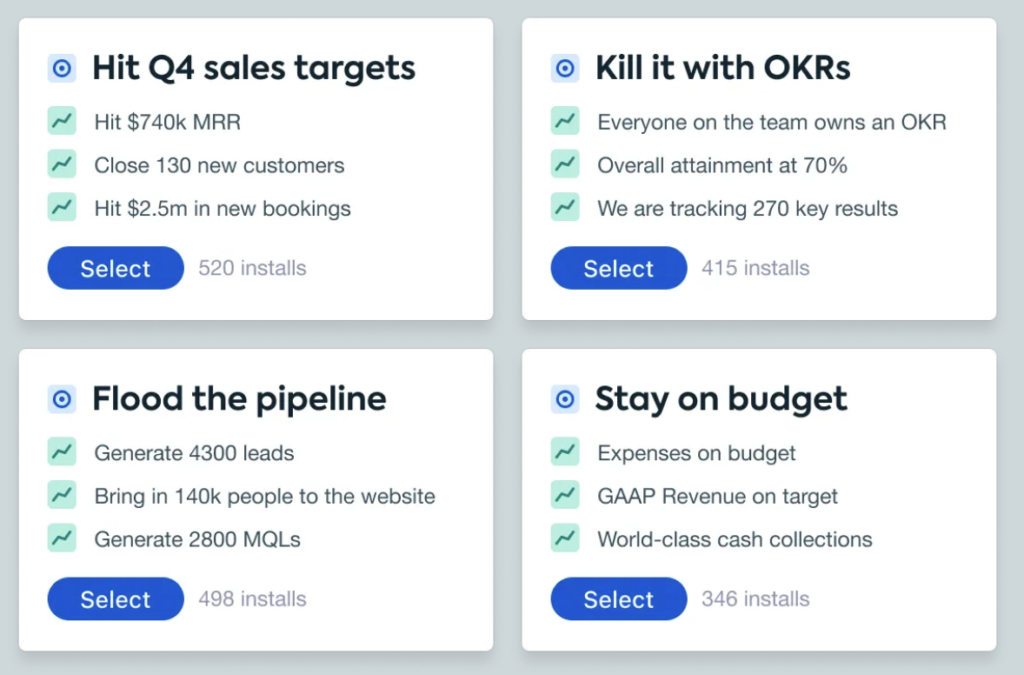Image resolution: width=1024 pixels, height=675 pixels.
Task: Click the Flood the pipeline heading
Action: (x=239, y=400)
